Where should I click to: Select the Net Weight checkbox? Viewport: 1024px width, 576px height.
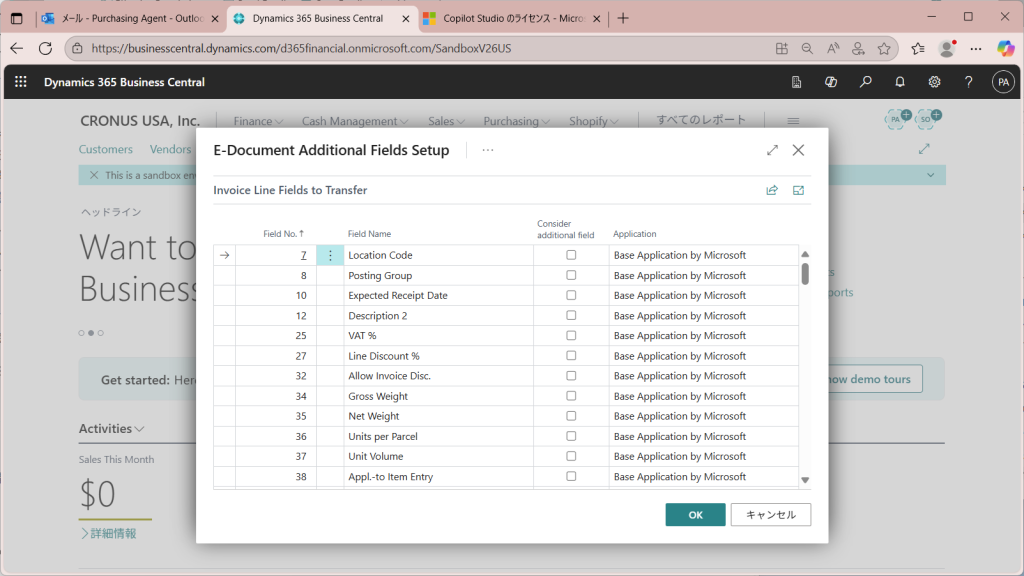[x=571, y=416]
